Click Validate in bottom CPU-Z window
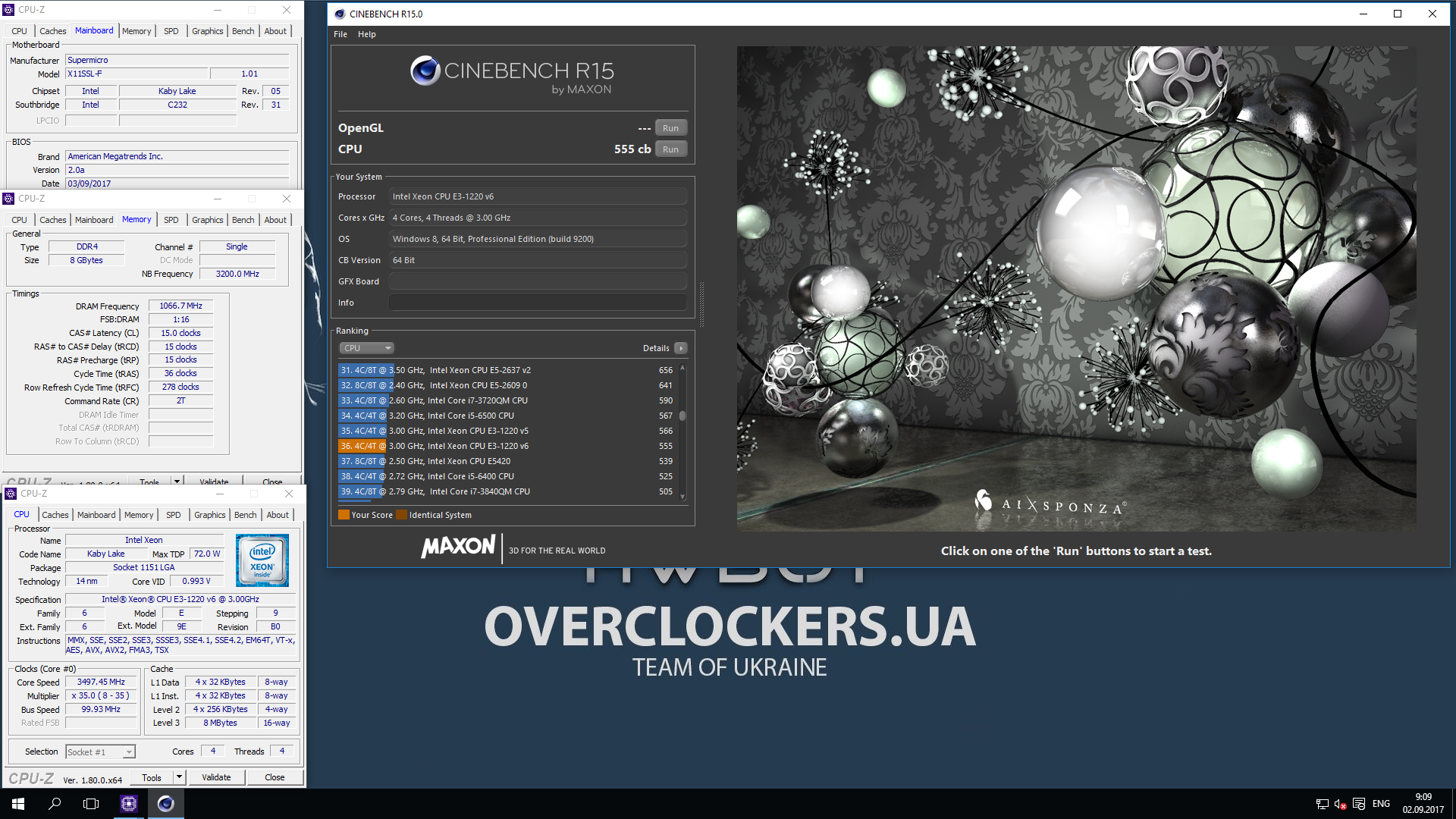 click(216, 777)
